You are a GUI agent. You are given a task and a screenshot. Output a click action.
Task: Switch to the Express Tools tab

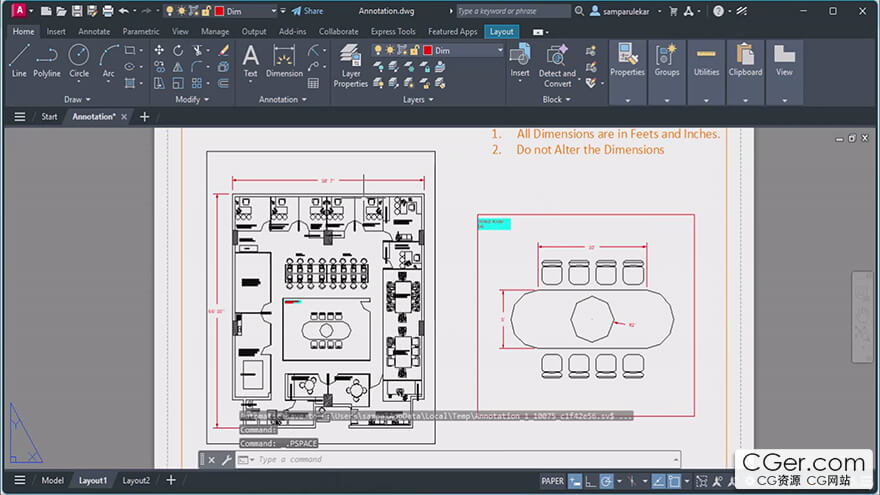pos(393,31)
